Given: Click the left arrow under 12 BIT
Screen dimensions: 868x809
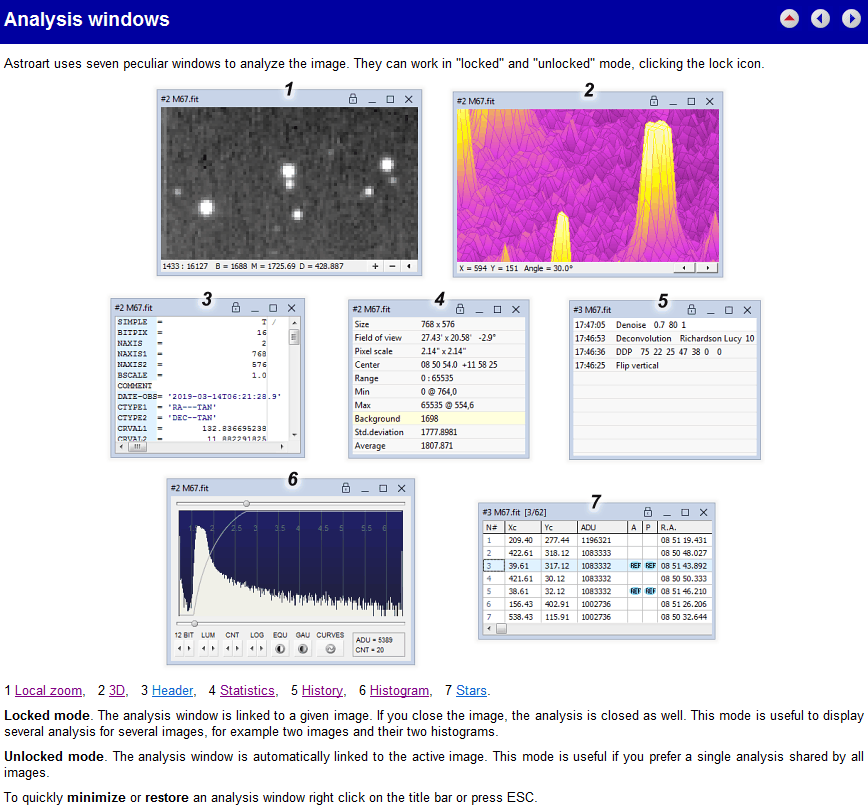Looking at the screenshot, I should [x=179, y=648].
